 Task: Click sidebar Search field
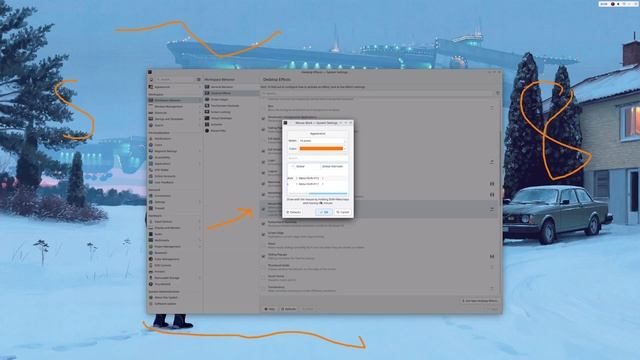pyautogui.click(x=175, y=79)
